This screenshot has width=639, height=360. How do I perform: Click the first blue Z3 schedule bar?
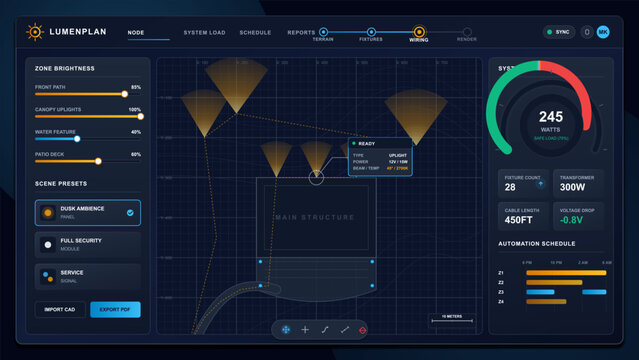(540, 292)
